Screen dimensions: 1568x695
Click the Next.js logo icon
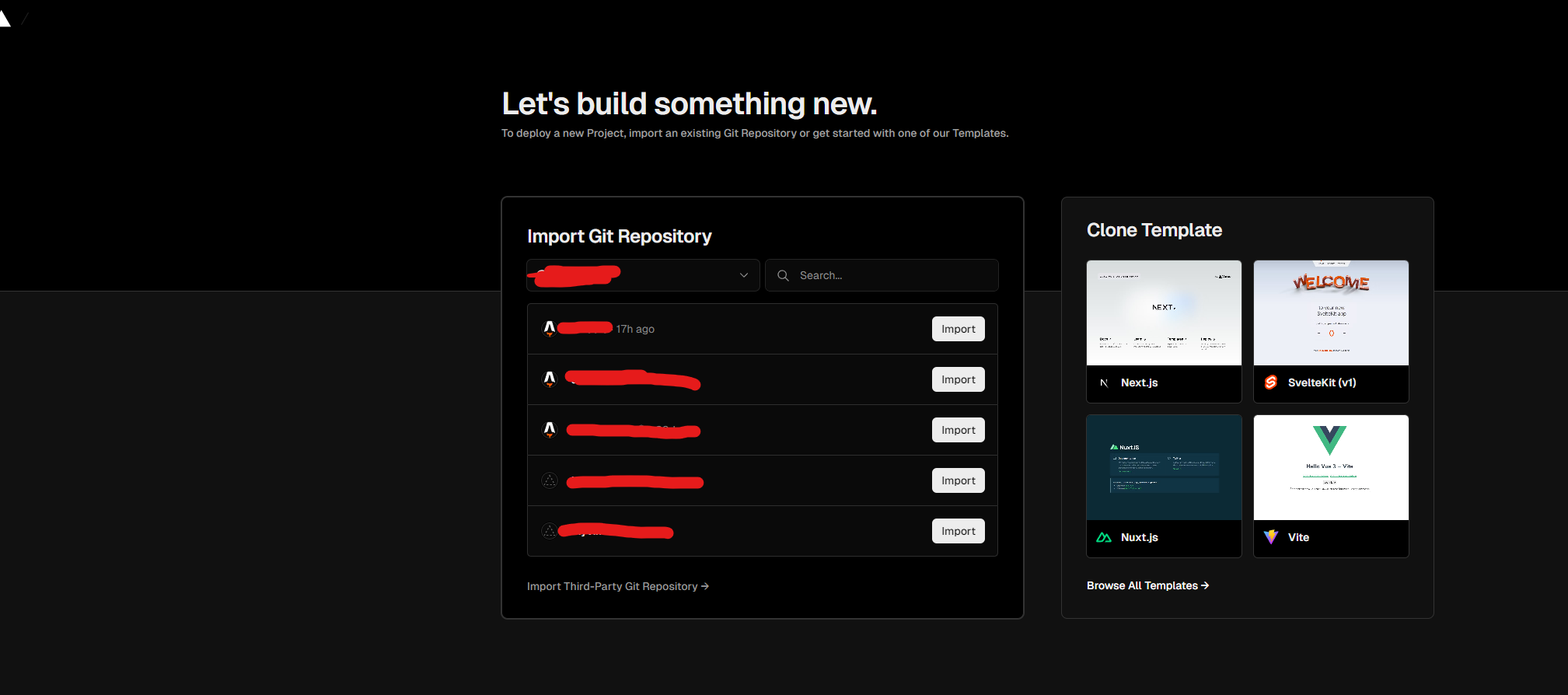click(1104, 382)
